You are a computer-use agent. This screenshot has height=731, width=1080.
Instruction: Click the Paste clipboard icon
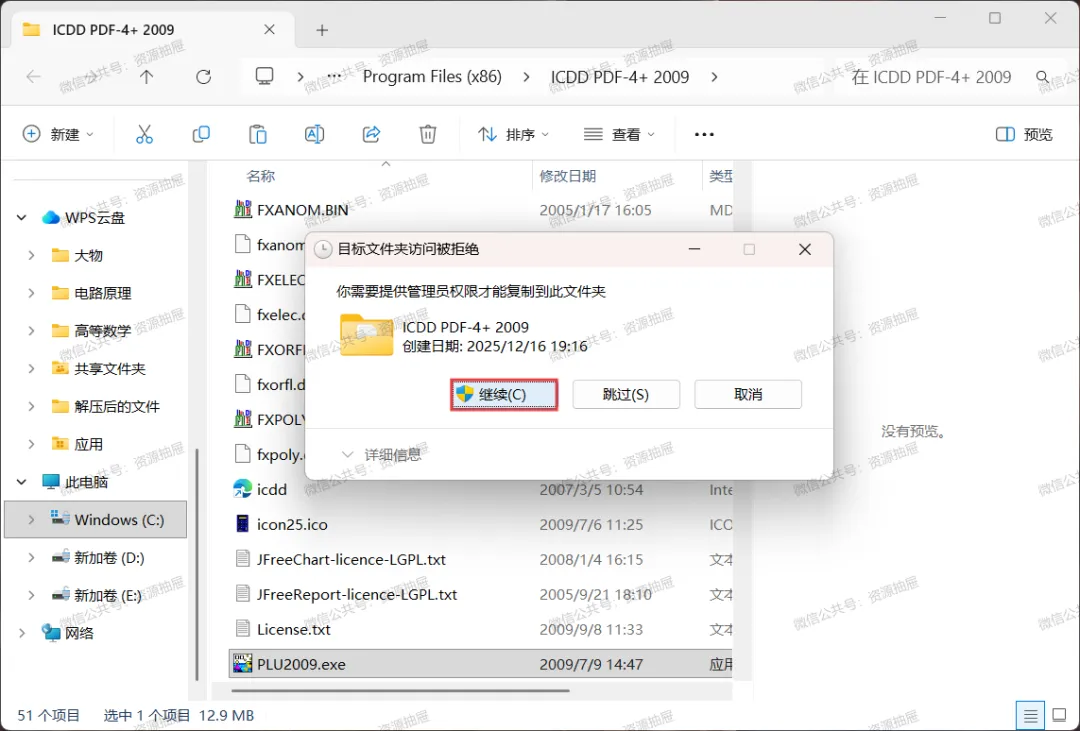coord(258,134)
